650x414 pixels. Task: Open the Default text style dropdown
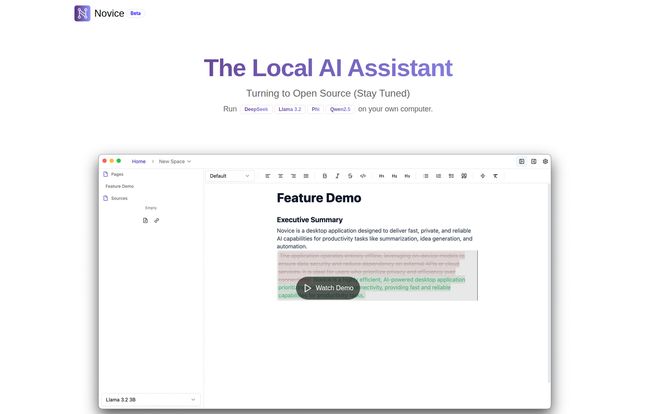229,176
